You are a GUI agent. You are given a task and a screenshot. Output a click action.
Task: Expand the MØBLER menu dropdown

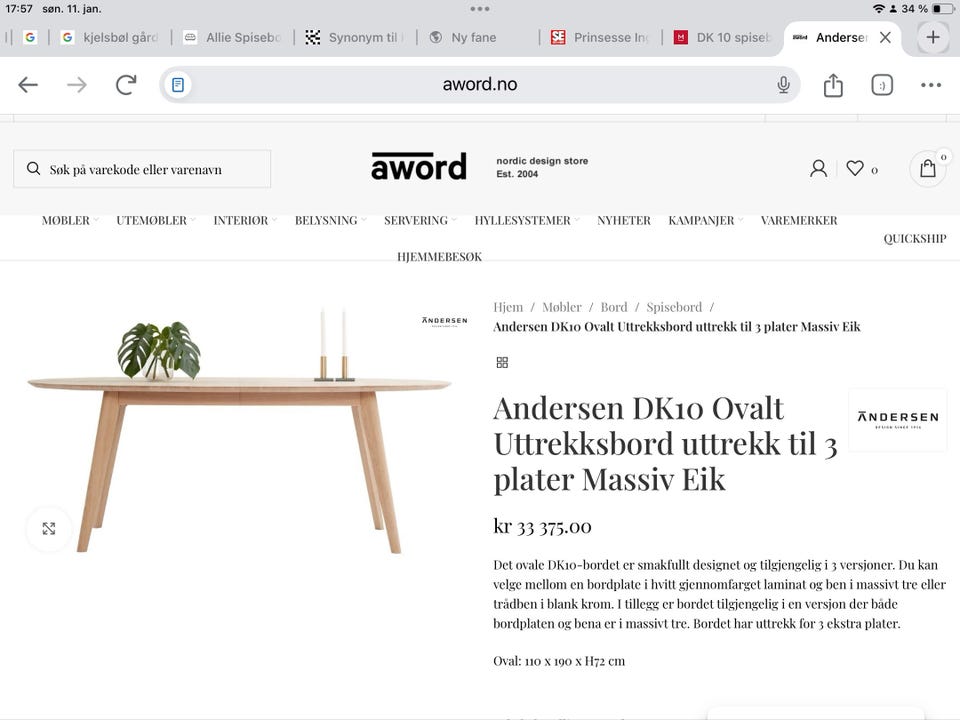[x=70, y=220]
